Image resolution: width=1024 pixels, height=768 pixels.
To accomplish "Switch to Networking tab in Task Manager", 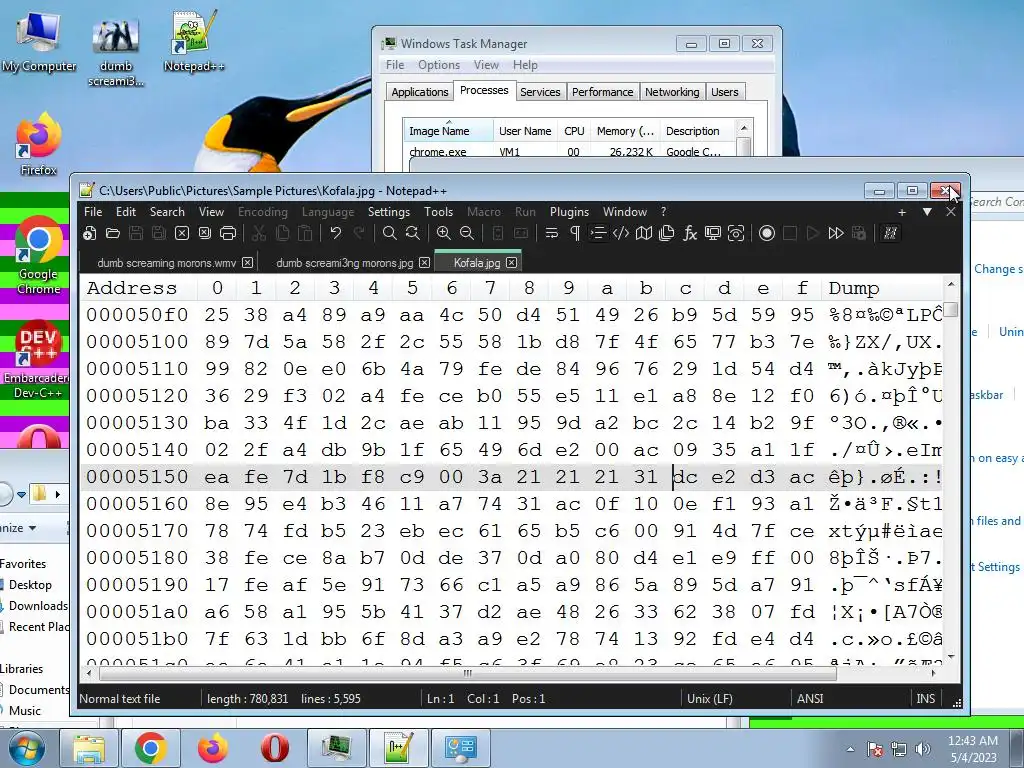I will click(672, 92).
